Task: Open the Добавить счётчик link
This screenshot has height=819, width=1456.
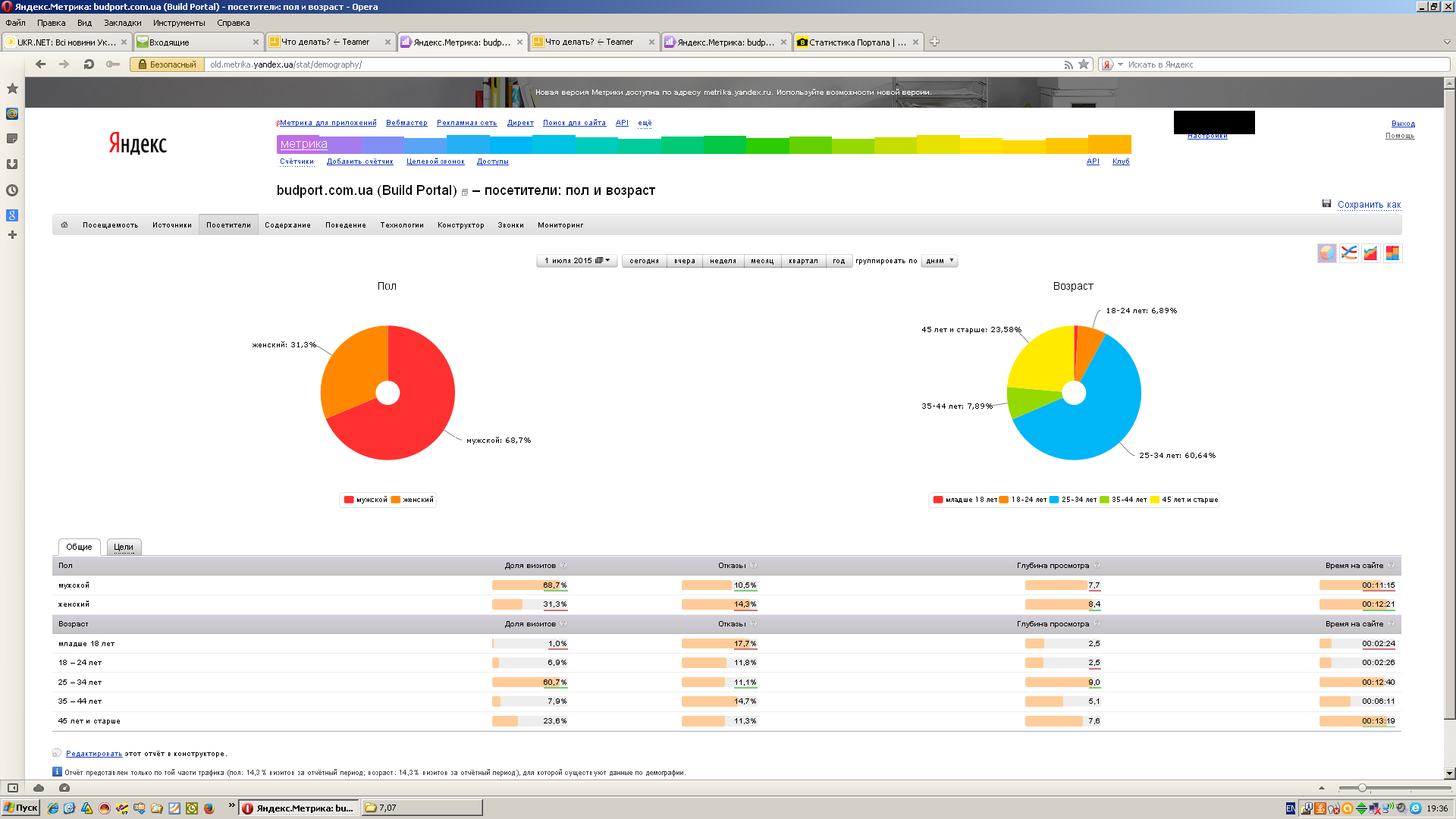Action: (x=359, y=162)
